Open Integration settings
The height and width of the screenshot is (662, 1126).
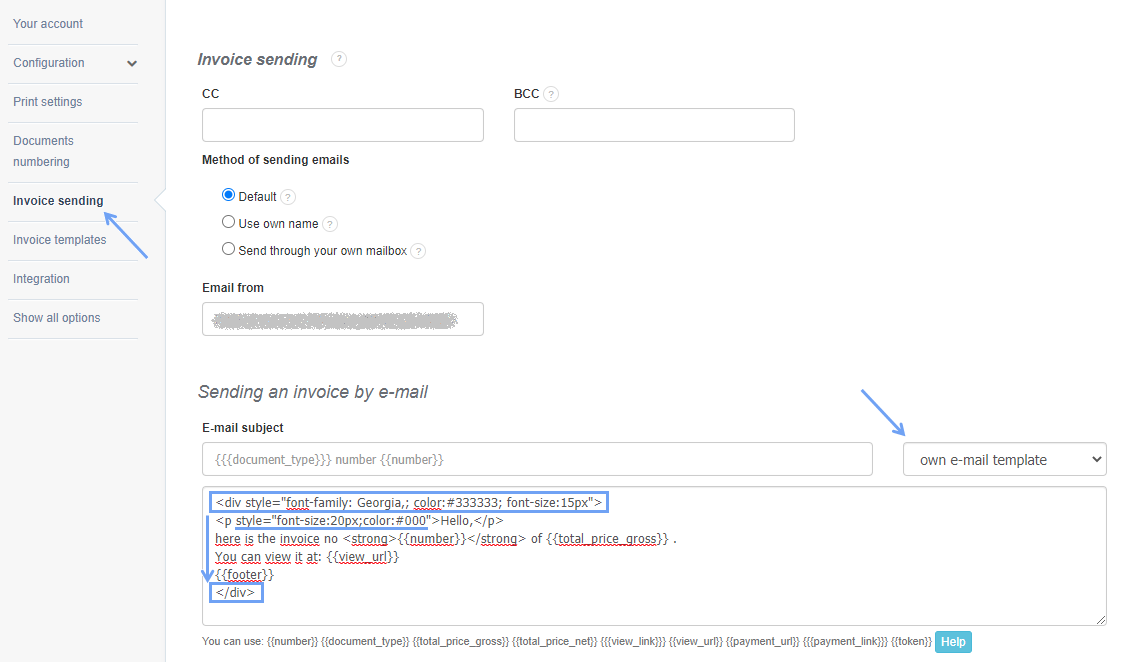(x=41, y=278)
